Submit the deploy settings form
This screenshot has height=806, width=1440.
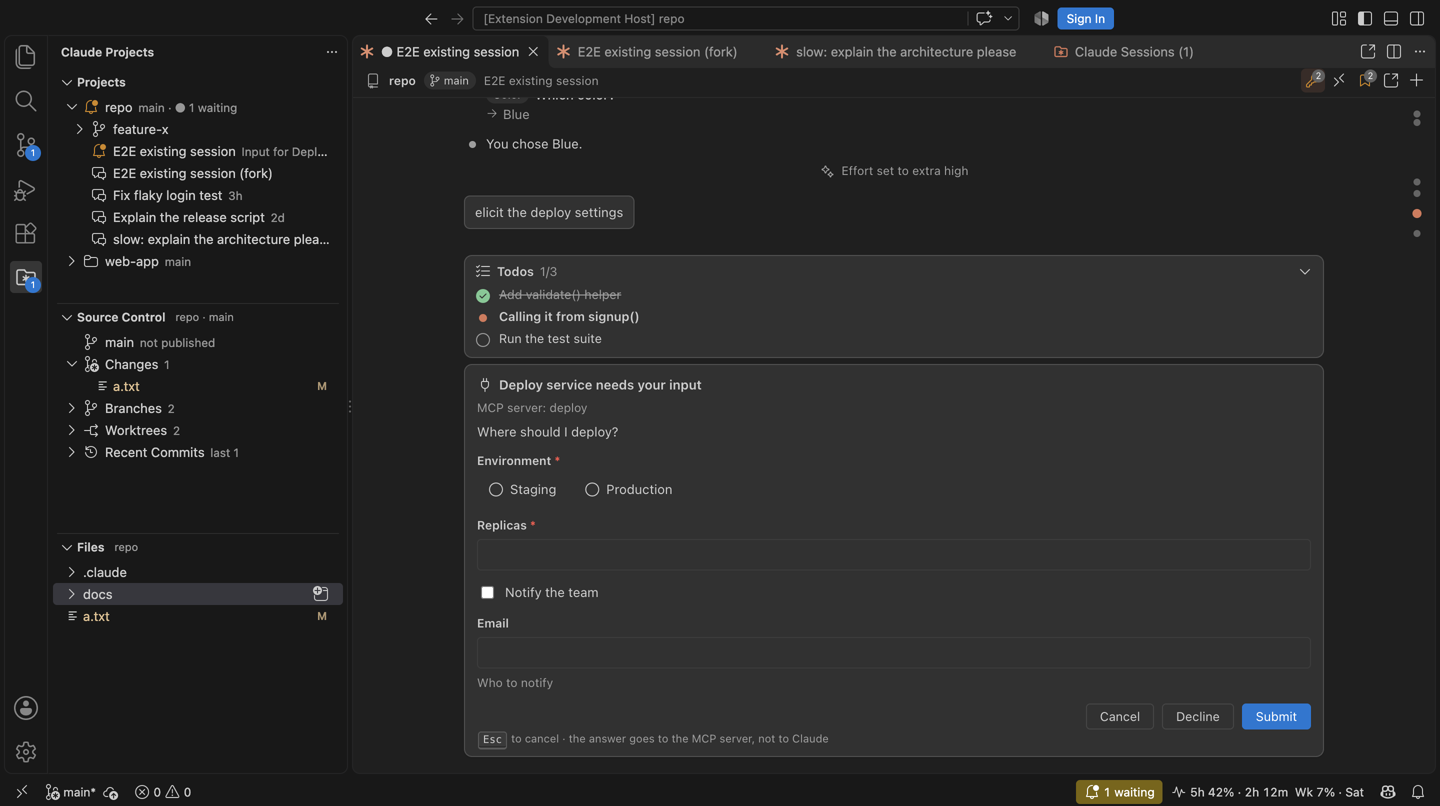pos(1276,717)
